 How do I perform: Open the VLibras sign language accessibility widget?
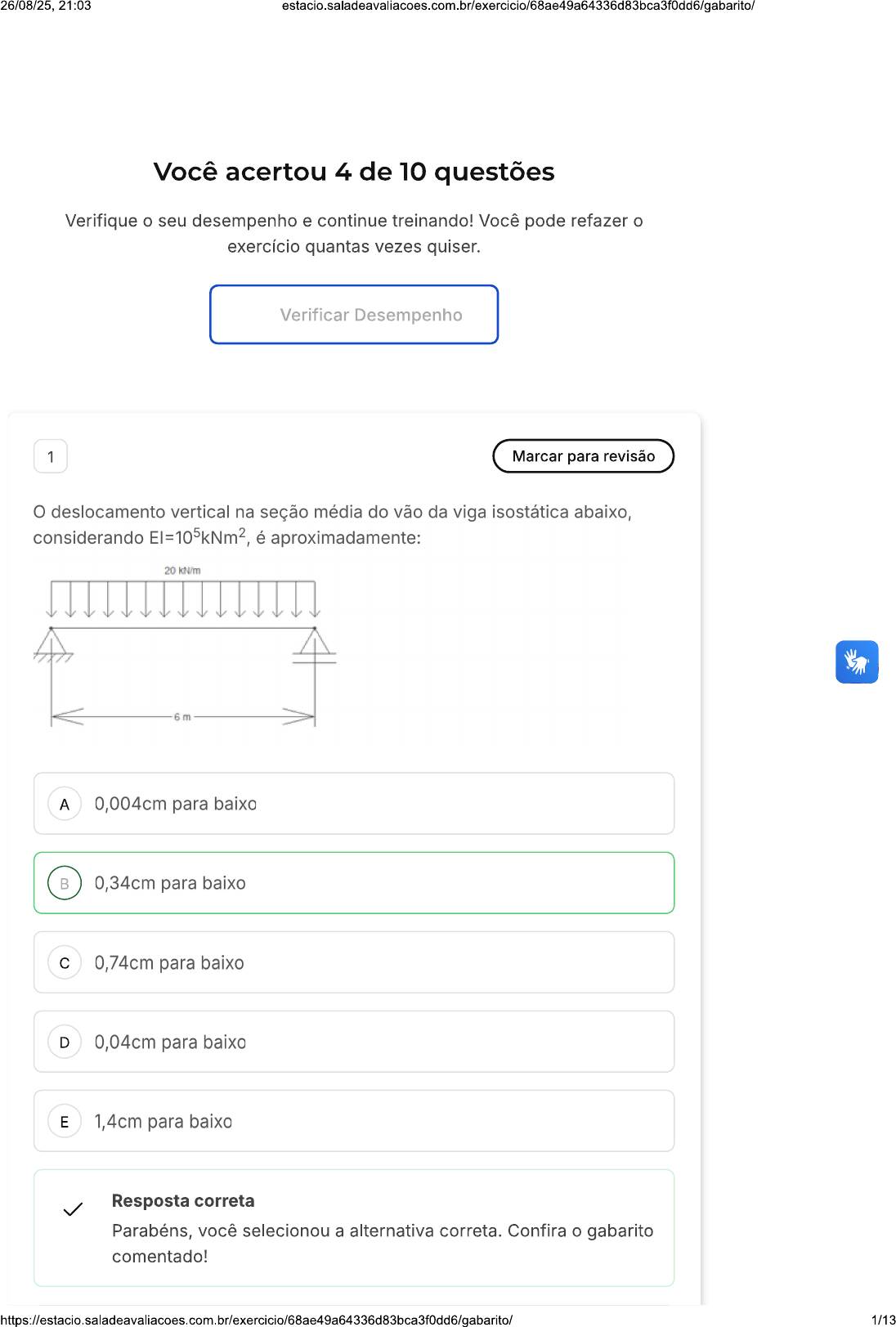(856, 661)
